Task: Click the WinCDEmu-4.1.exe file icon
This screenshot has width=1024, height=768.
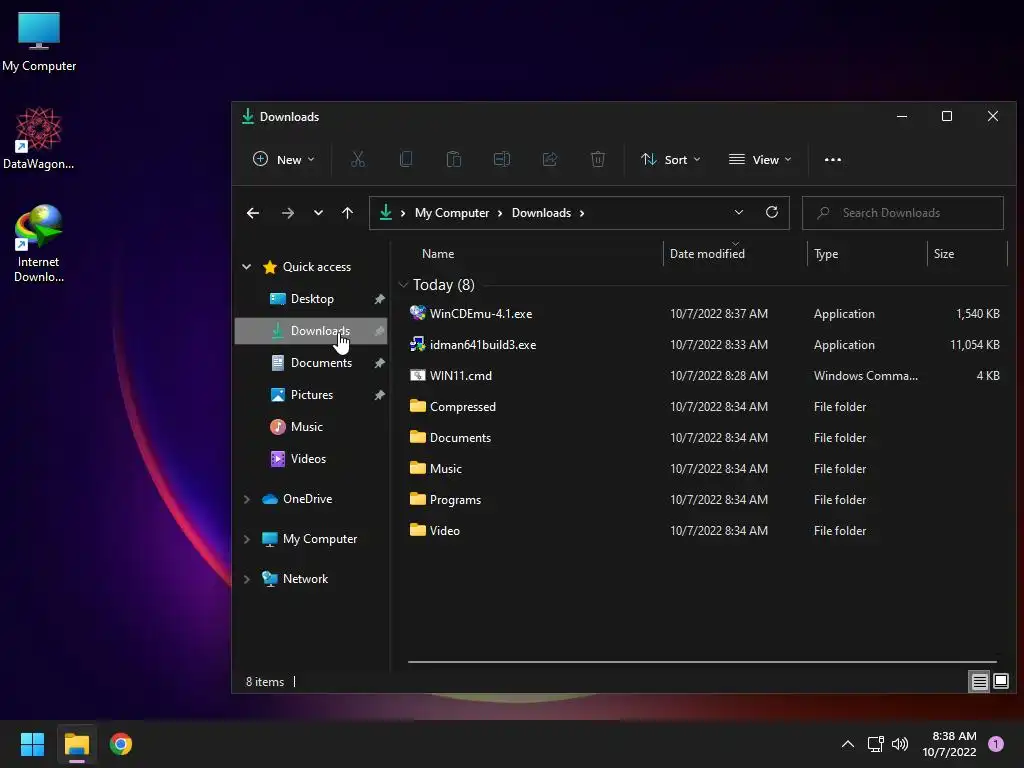Action: point(417,313)
